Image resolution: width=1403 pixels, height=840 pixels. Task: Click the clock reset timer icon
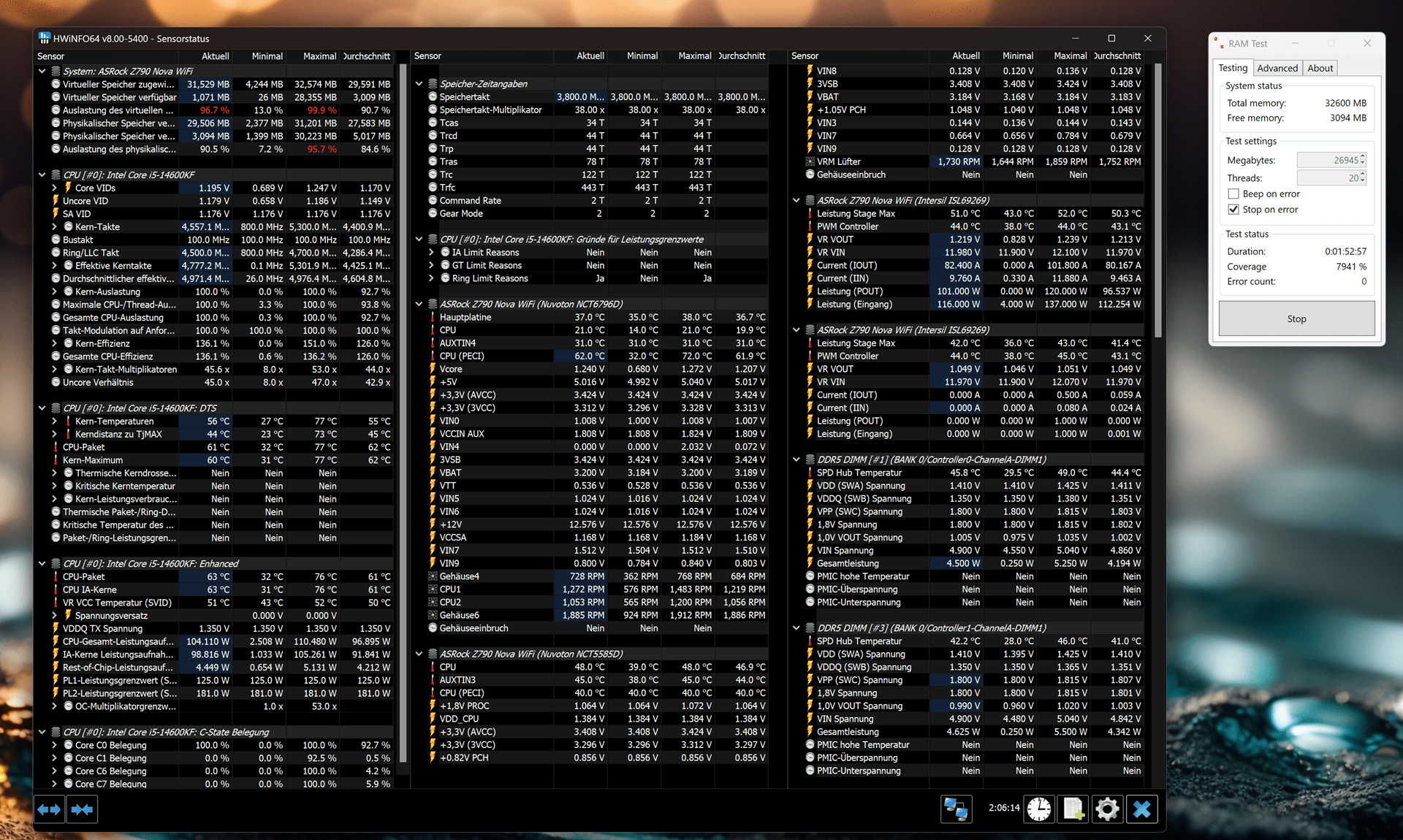point(1038,809)
